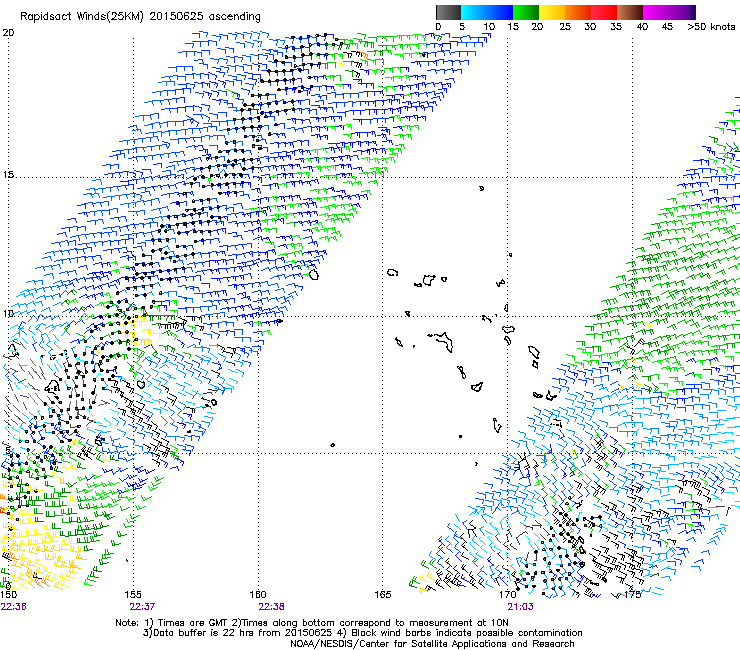This screenshot has width=740, height=650.
Task: Click the note line starting 'Note: 1) Times are GMT'
Action: [x=312, y=623]
